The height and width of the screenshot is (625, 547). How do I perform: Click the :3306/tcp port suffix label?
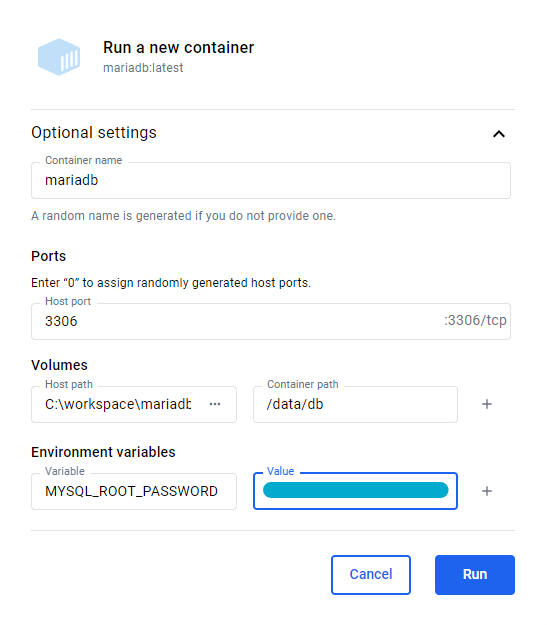[x=475, y=320]
